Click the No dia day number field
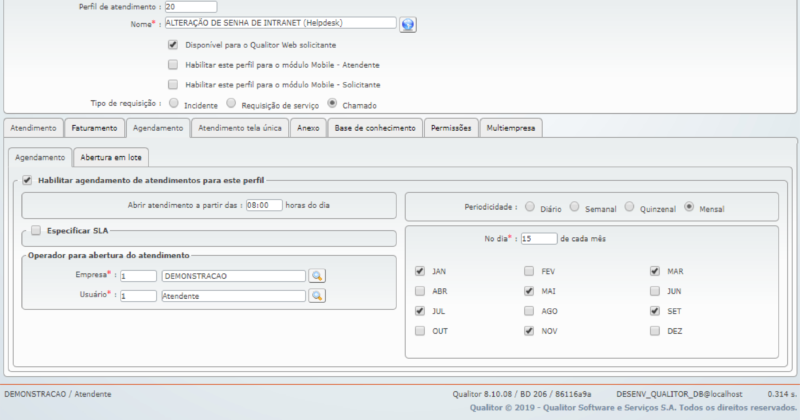The width and height of the screenshot is (800, 420). [x=538, y=239]
